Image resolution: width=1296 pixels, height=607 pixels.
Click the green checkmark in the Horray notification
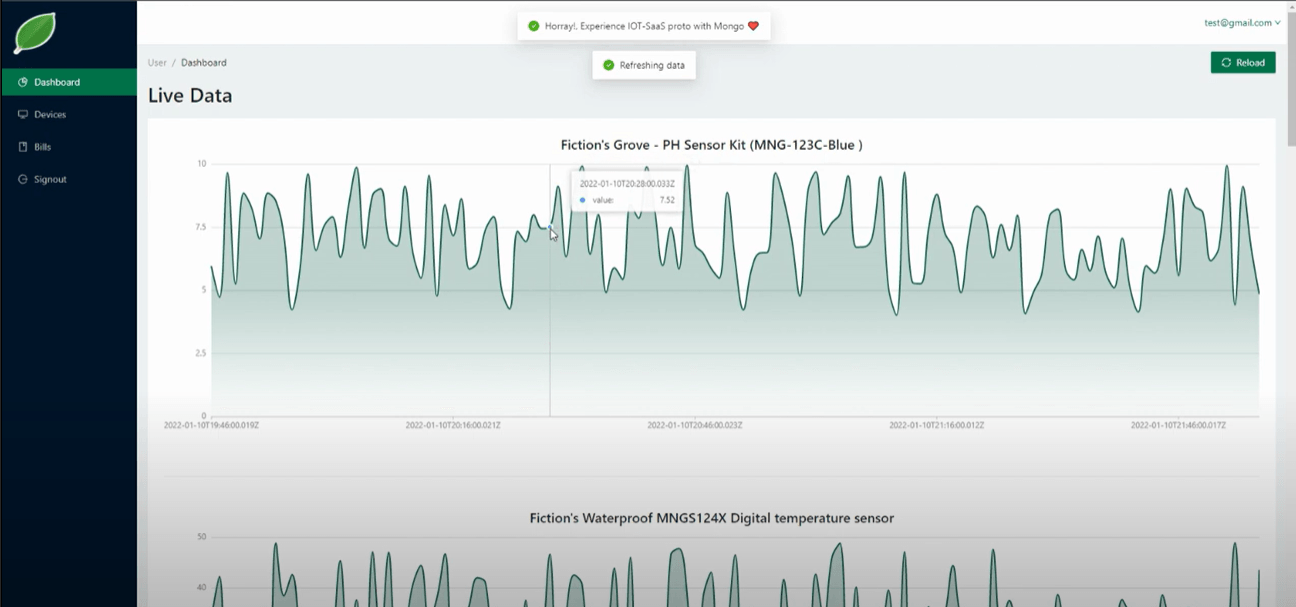coord(533,26)
